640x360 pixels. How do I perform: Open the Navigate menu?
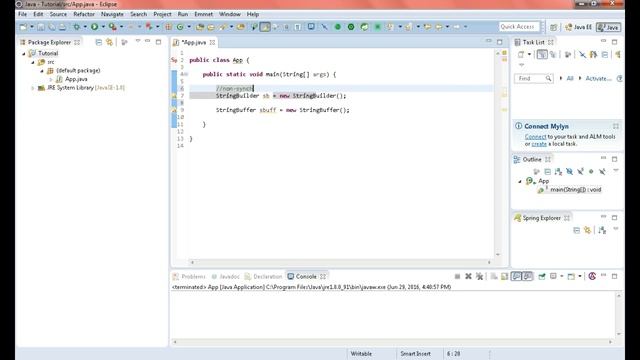coord(112,14)
